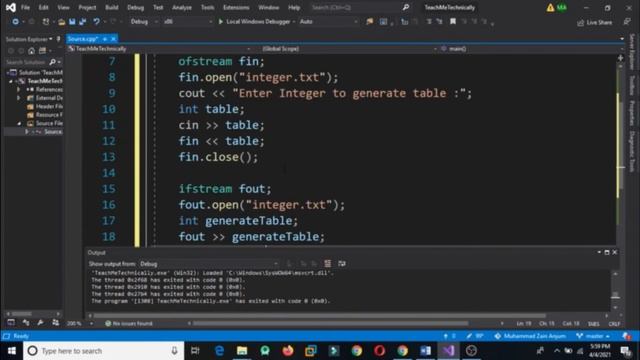Screen dimensions: 640x360
Task: Click the Save file toolbar icon
Action: (72, 22)
